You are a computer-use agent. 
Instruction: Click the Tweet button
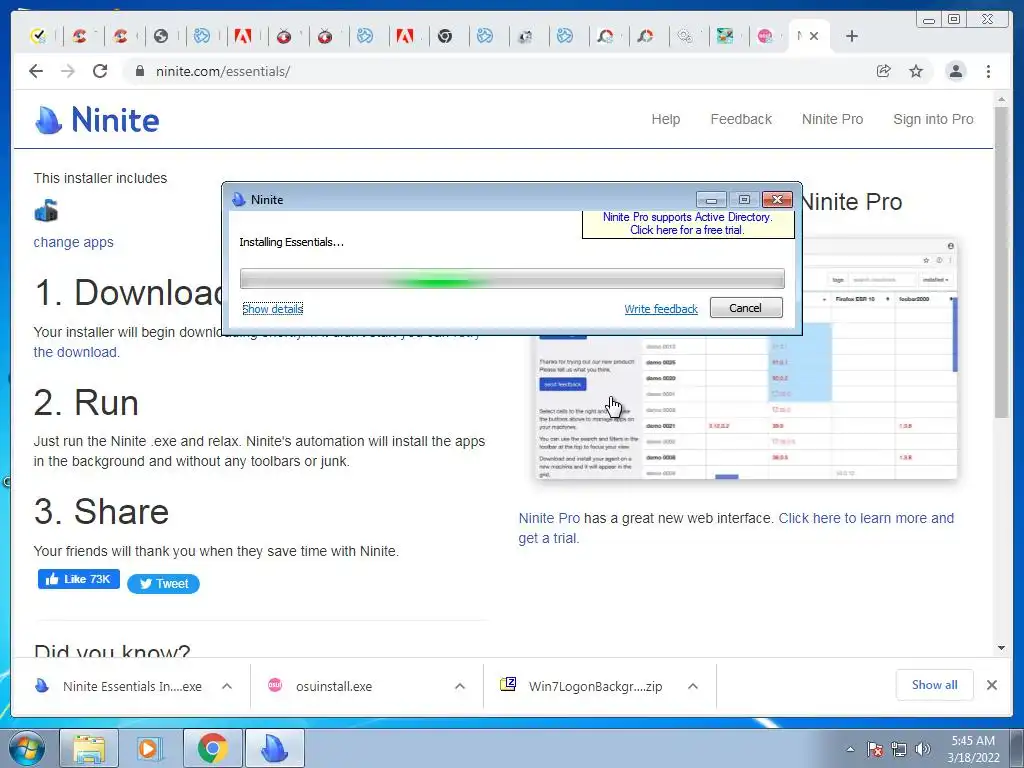coord(163,584)
